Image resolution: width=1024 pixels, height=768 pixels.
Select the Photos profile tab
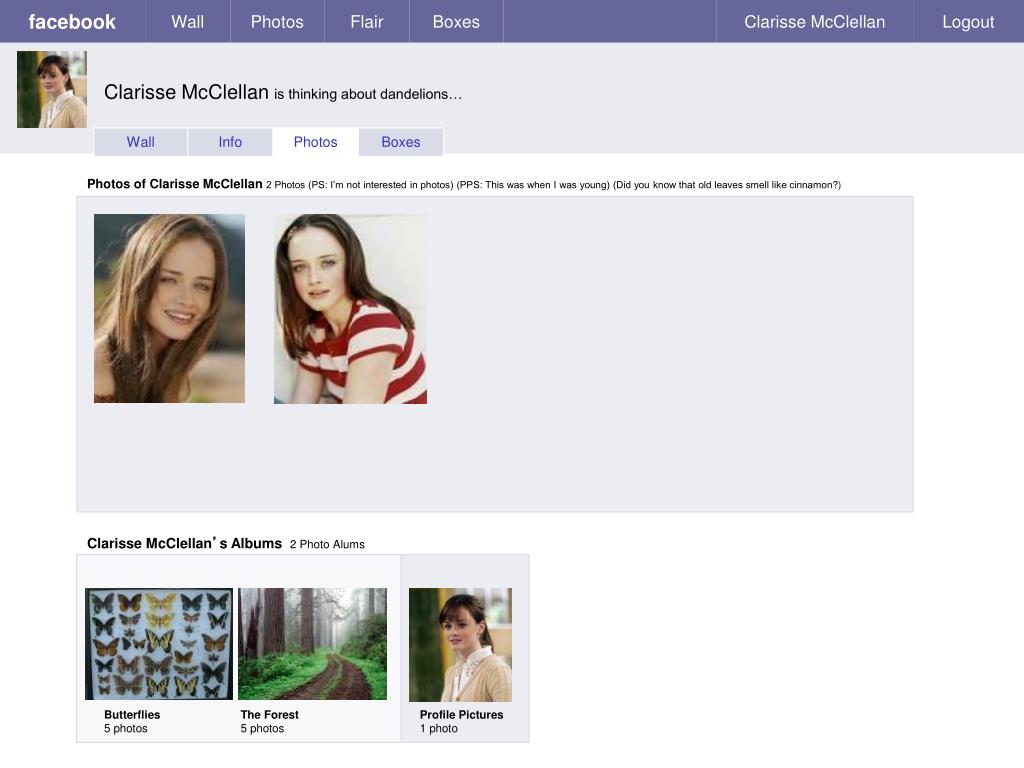click(x=315, y=142)
